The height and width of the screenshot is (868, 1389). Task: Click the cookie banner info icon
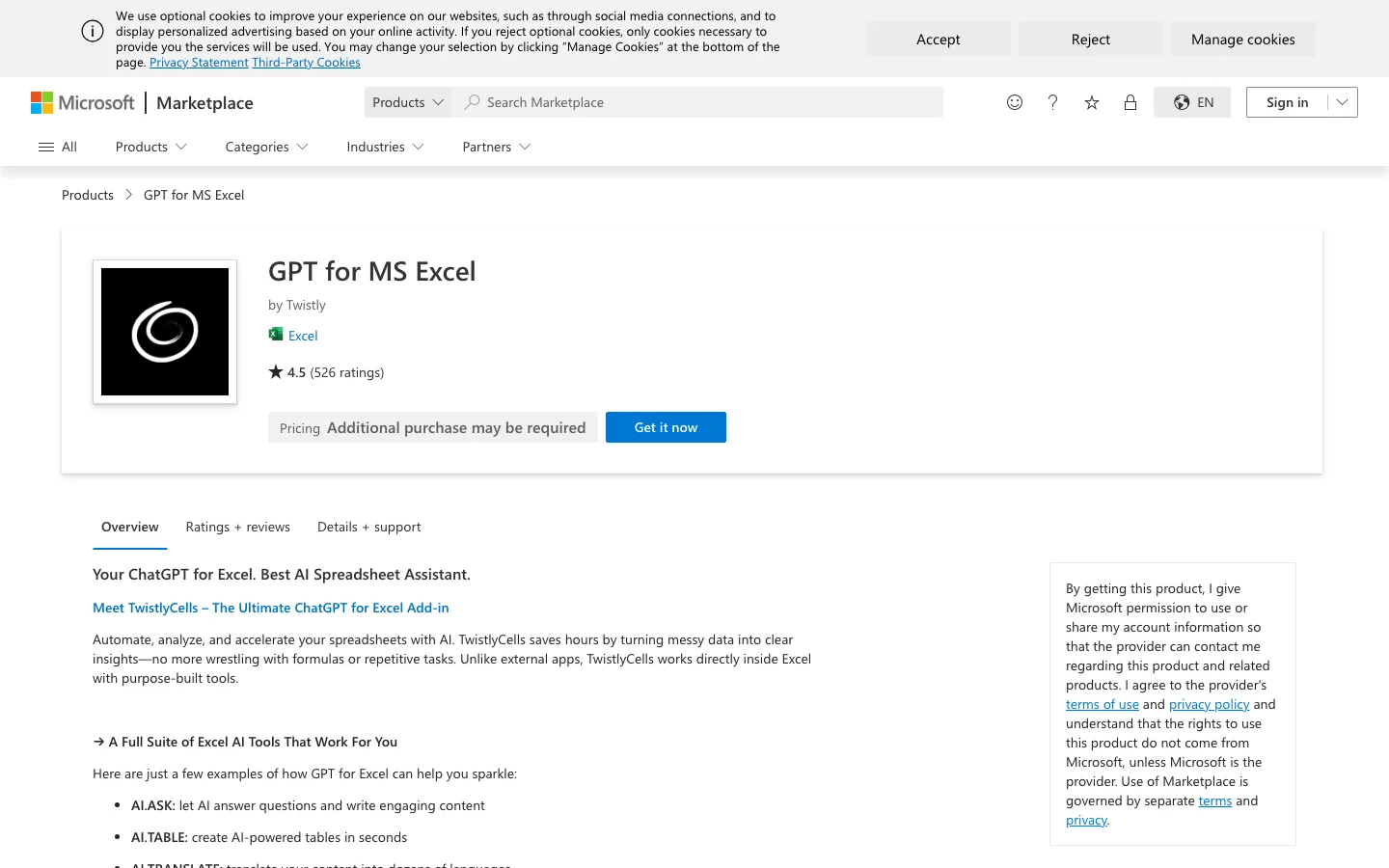click(x=93, y=31)
